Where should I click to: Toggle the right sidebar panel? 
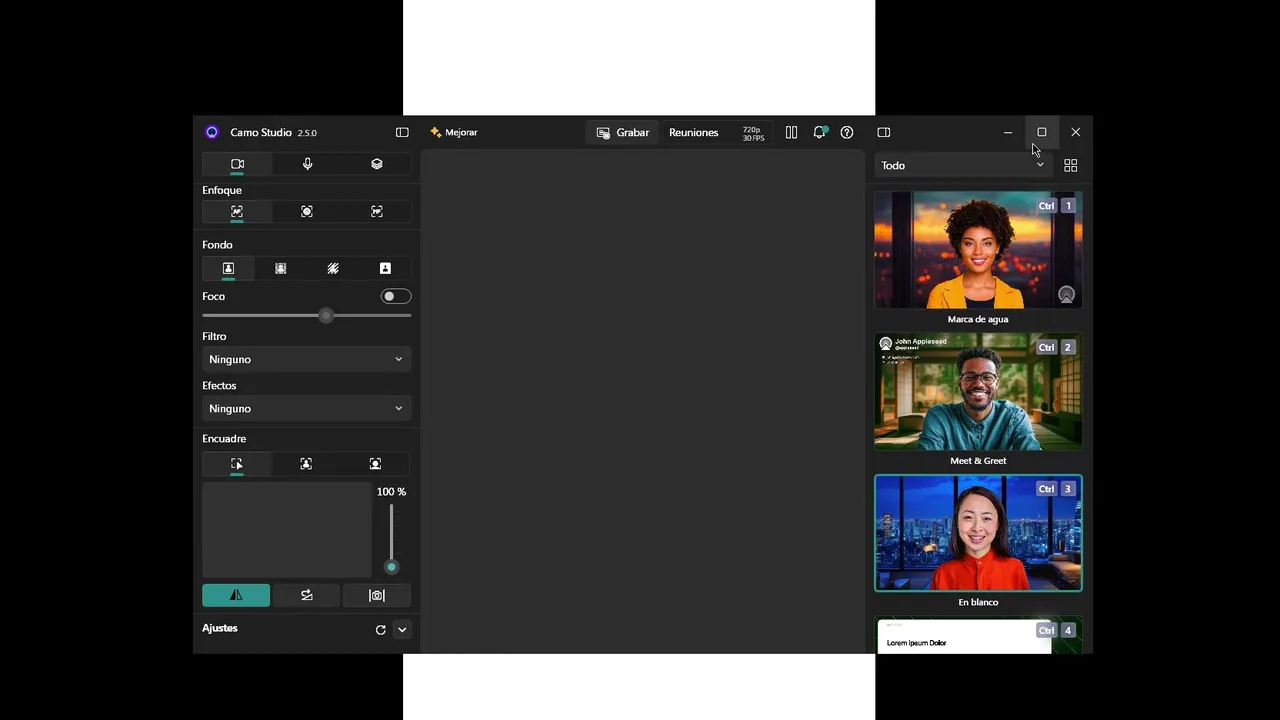884,132
